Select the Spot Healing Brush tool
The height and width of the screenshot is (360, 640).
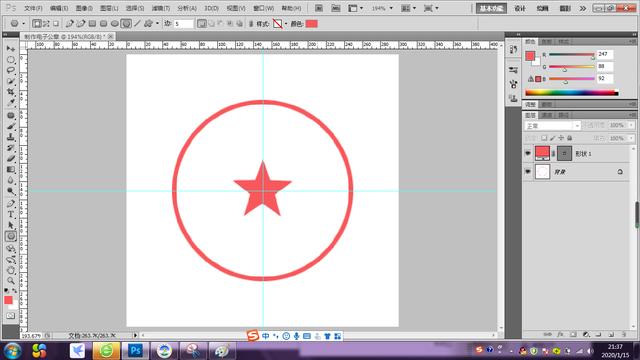[x=11, y=116]
